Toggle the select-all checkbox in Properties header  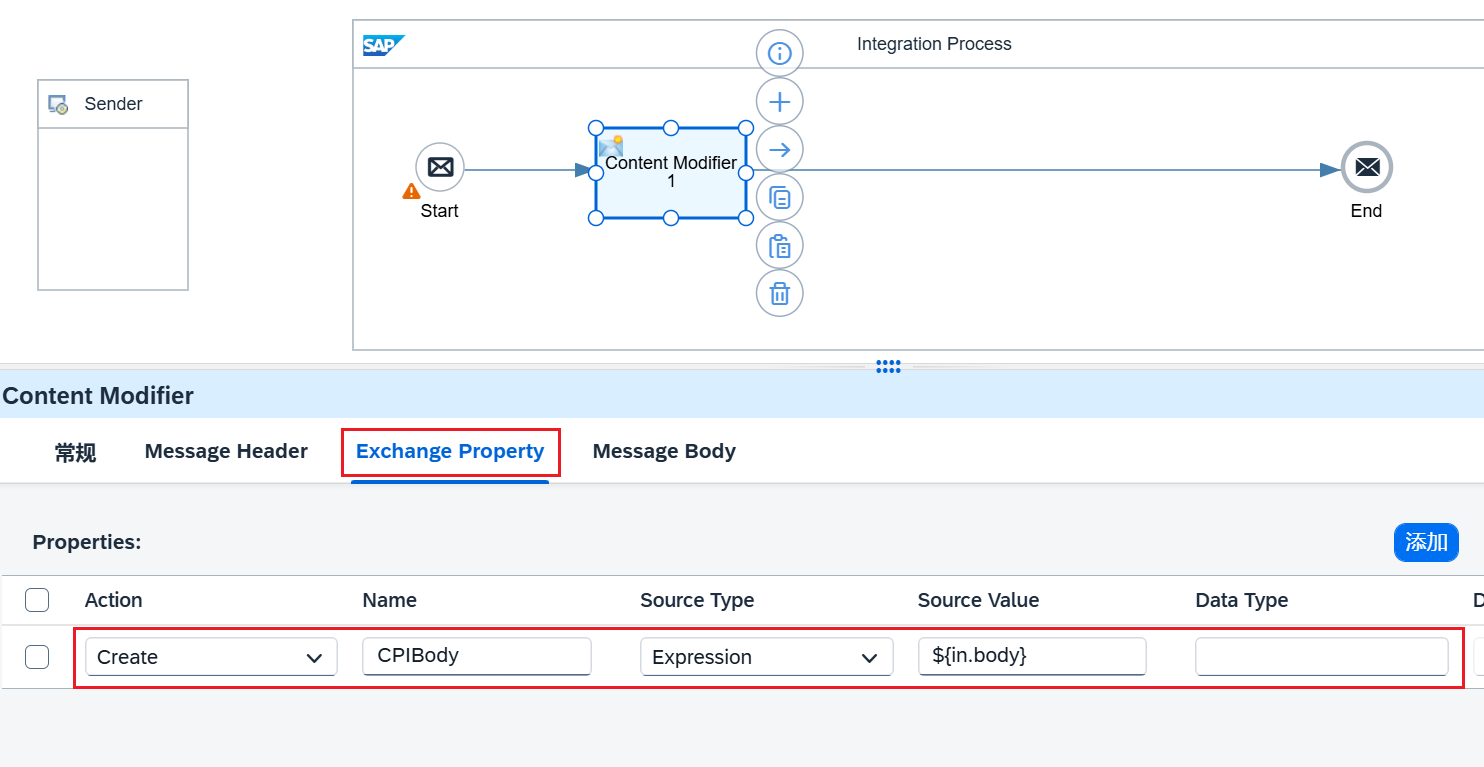click(x=37, y=600)
